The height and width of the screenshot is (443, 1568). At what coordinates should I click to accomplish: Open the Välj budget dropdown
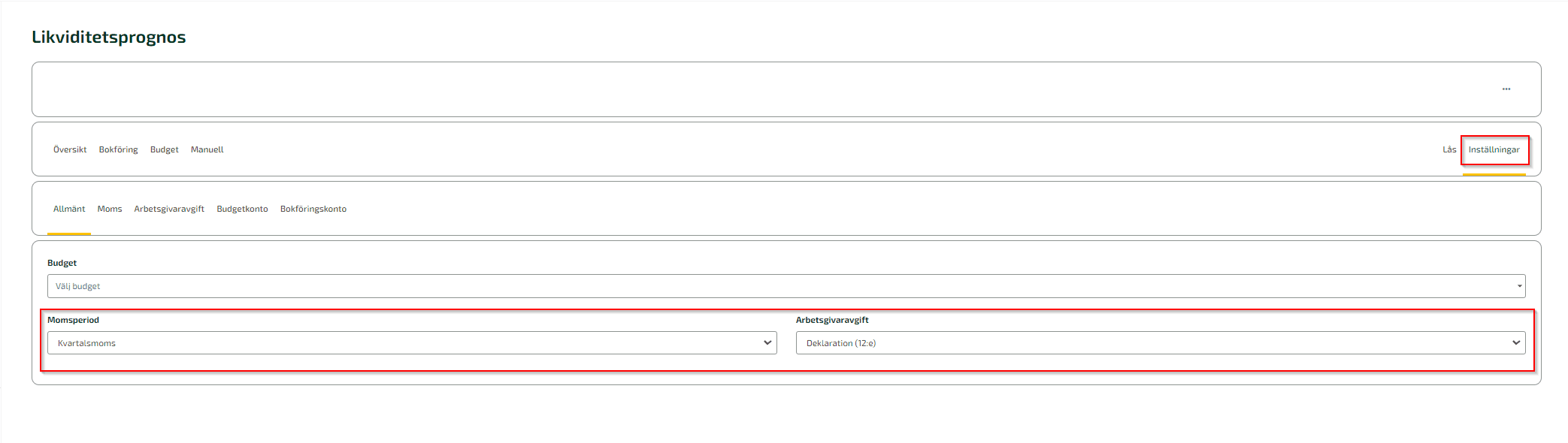pos(786,286)
